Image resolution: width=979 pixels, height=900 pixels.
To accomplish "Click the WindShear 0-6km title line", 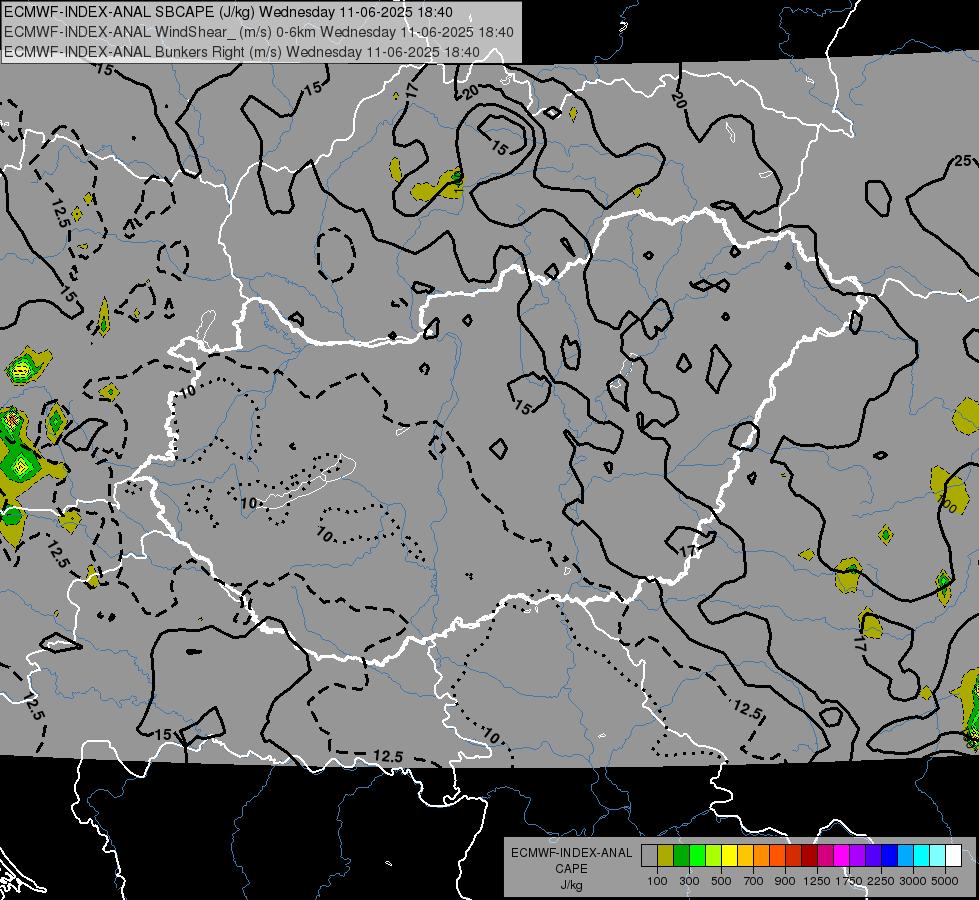I will (258, 32).
